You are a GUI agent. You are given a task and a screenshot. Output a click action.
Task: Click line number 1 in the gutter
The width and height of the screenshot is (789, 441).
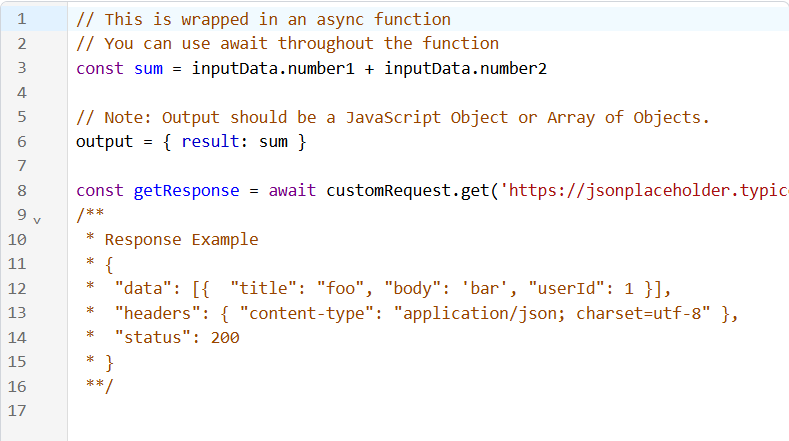point(22,19)
